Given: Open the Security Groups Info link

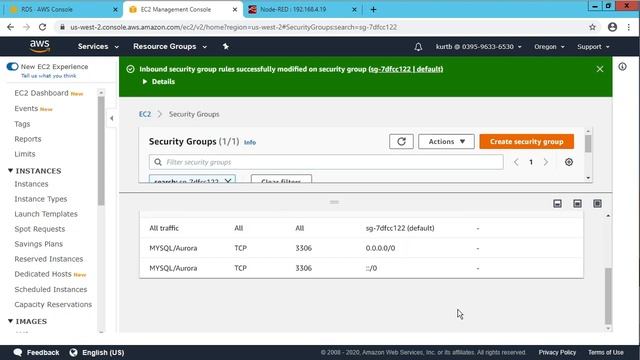Looking at the screenshot, I should [250, 142].
